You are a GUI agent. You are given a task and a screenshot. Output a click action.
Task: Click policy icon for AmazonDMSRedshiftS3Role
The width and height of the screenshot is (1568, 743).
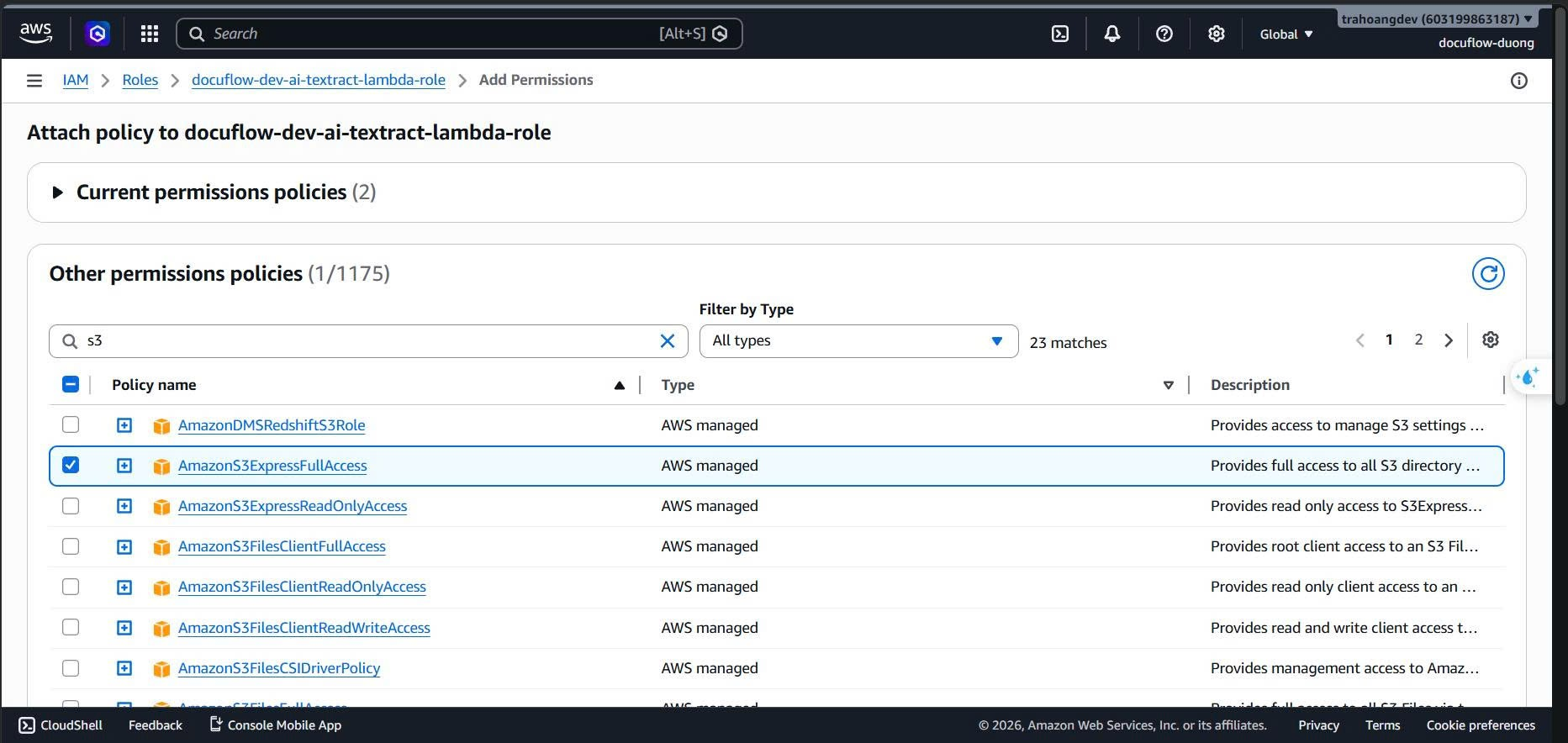tap(161, 426)
